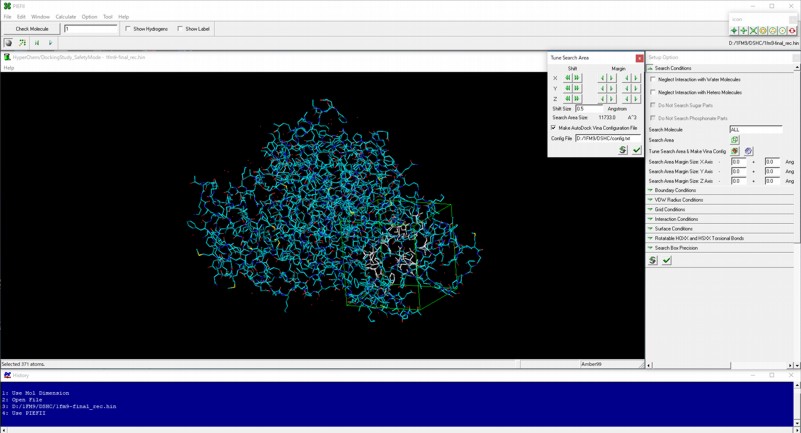The image size is (801, 433).
Task: Click the sphere rendering icon in toolbar
Action: (x=8, y=43)
